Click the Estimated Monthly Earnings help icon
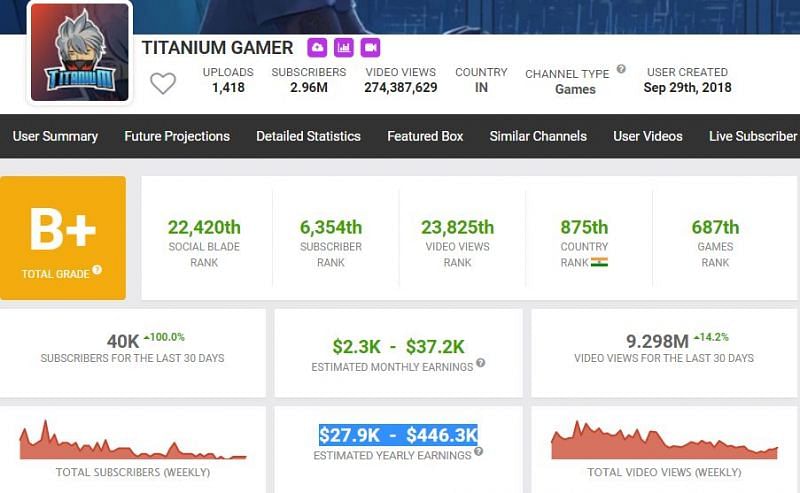Image resolution: width=800 pixels, height=493 pixels. (x=481, y=364)
